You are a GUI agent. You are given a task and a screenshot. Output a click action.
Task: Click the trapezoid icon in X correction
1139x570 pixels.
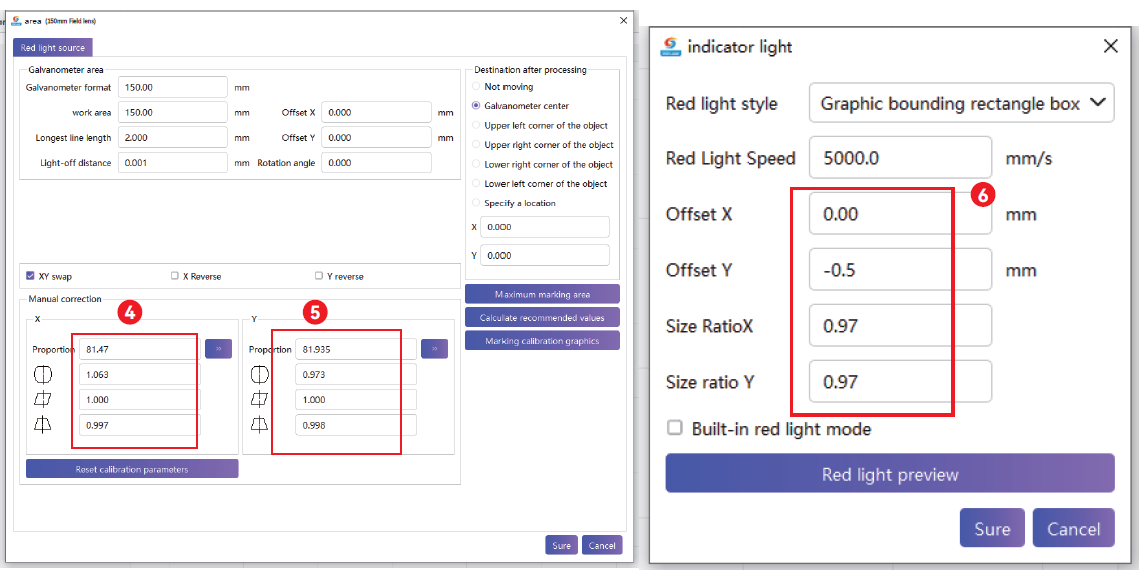[x=41, y=425]
